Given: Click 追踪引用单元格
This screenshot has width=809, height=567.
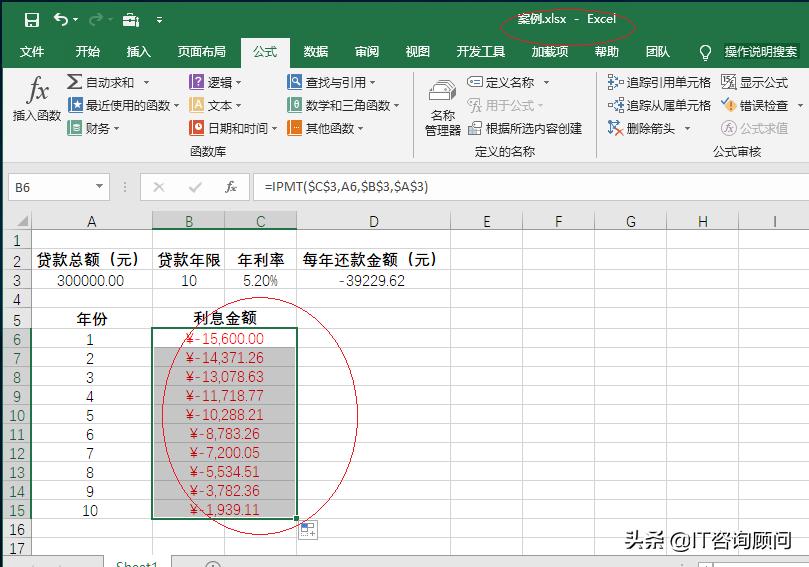Looking at the screenshot, I should [x=659, y=83].
